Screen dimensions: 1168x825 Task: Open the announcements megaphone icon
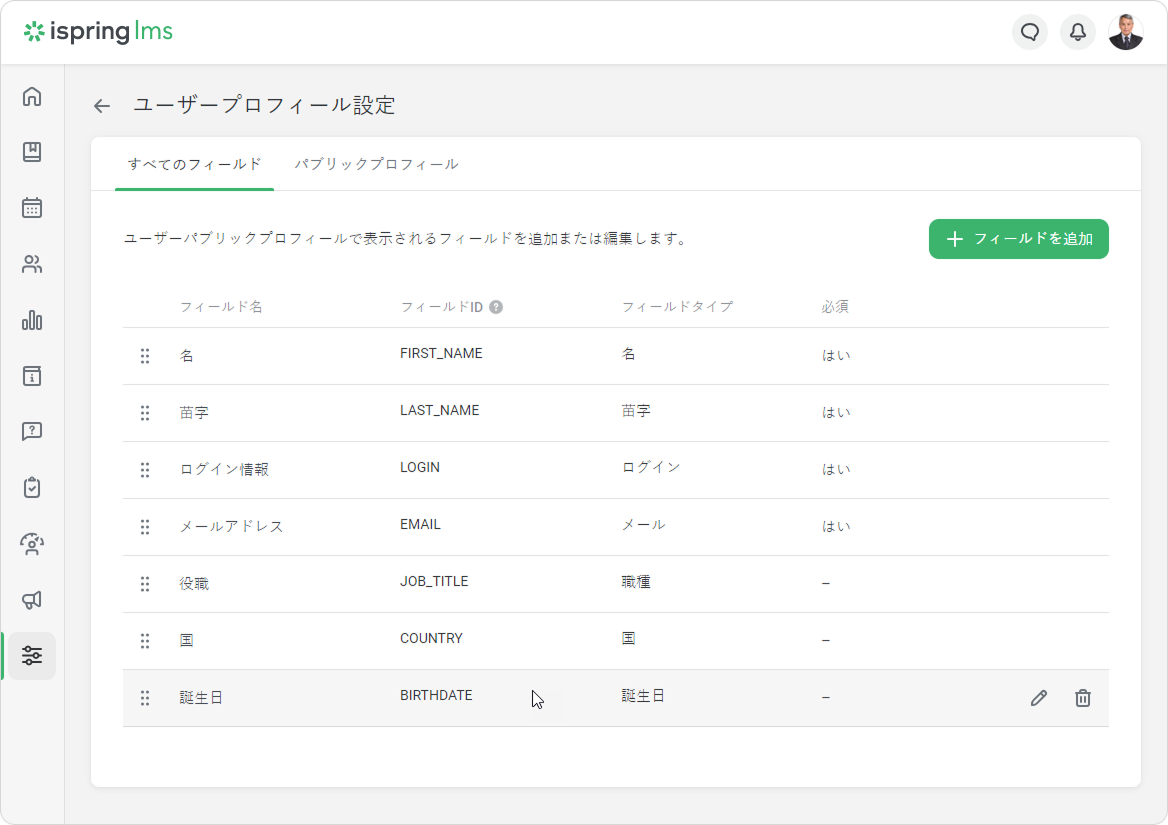pyautogui.click(x=32, y=600)
